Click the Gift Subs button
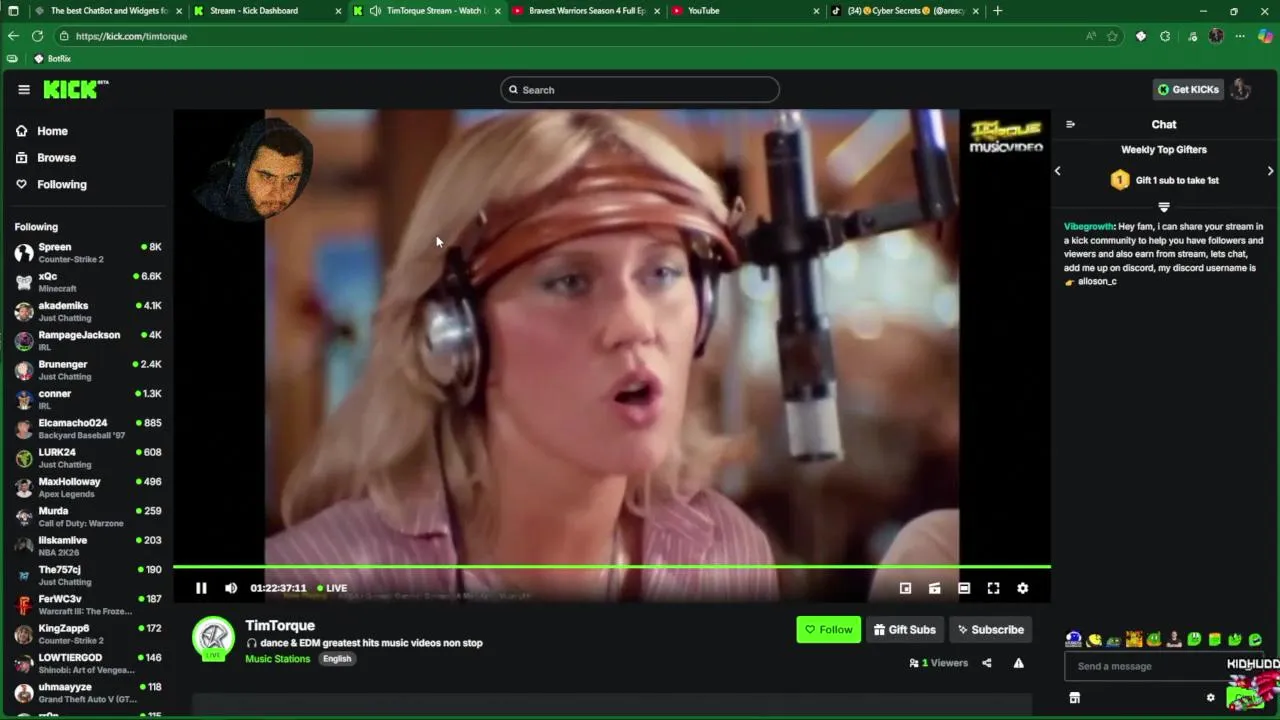 click(905, 629)
